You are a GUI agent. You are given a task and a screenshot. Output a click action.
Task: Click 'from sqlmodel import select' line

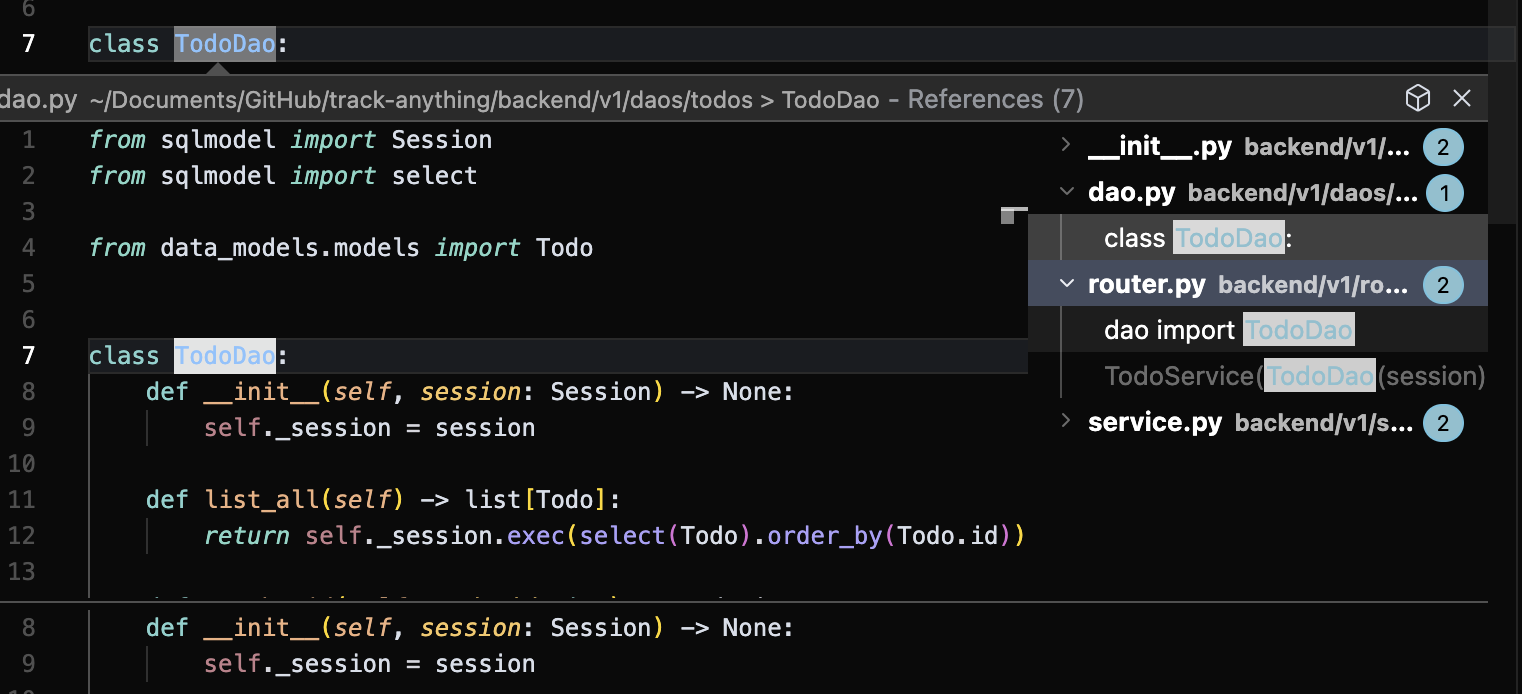pos(283,175)
